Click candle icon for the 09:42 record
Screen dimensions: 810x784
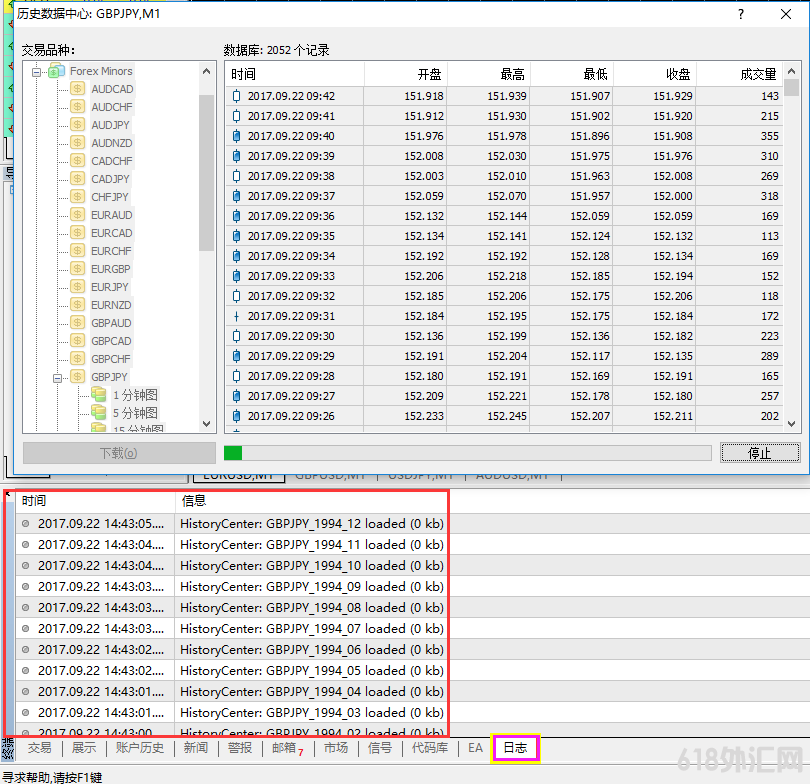pyautogui.click(x=237, y=96)
